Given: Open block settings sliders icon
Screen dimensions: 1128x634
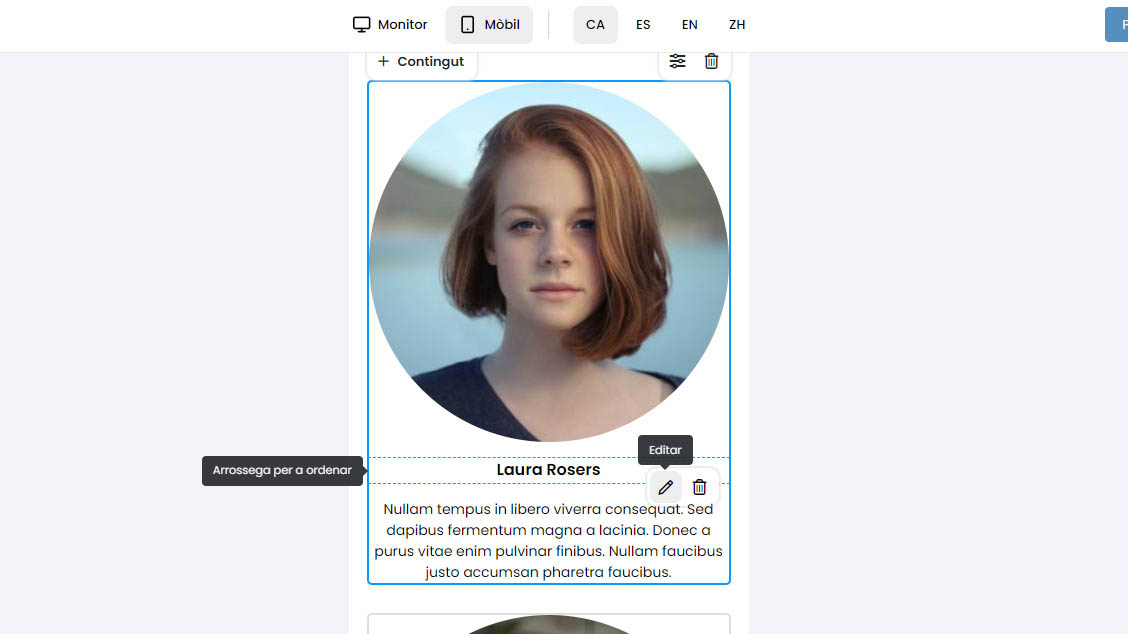Looking at the screenshot, I should (x=678, y=61).
